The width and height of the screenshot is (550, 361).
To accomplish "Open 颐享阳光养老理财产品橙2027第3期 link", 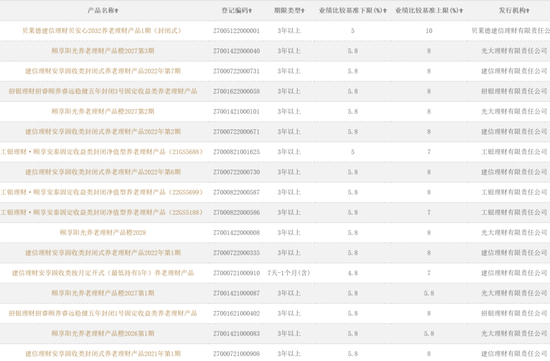I will tap(103, 51).
